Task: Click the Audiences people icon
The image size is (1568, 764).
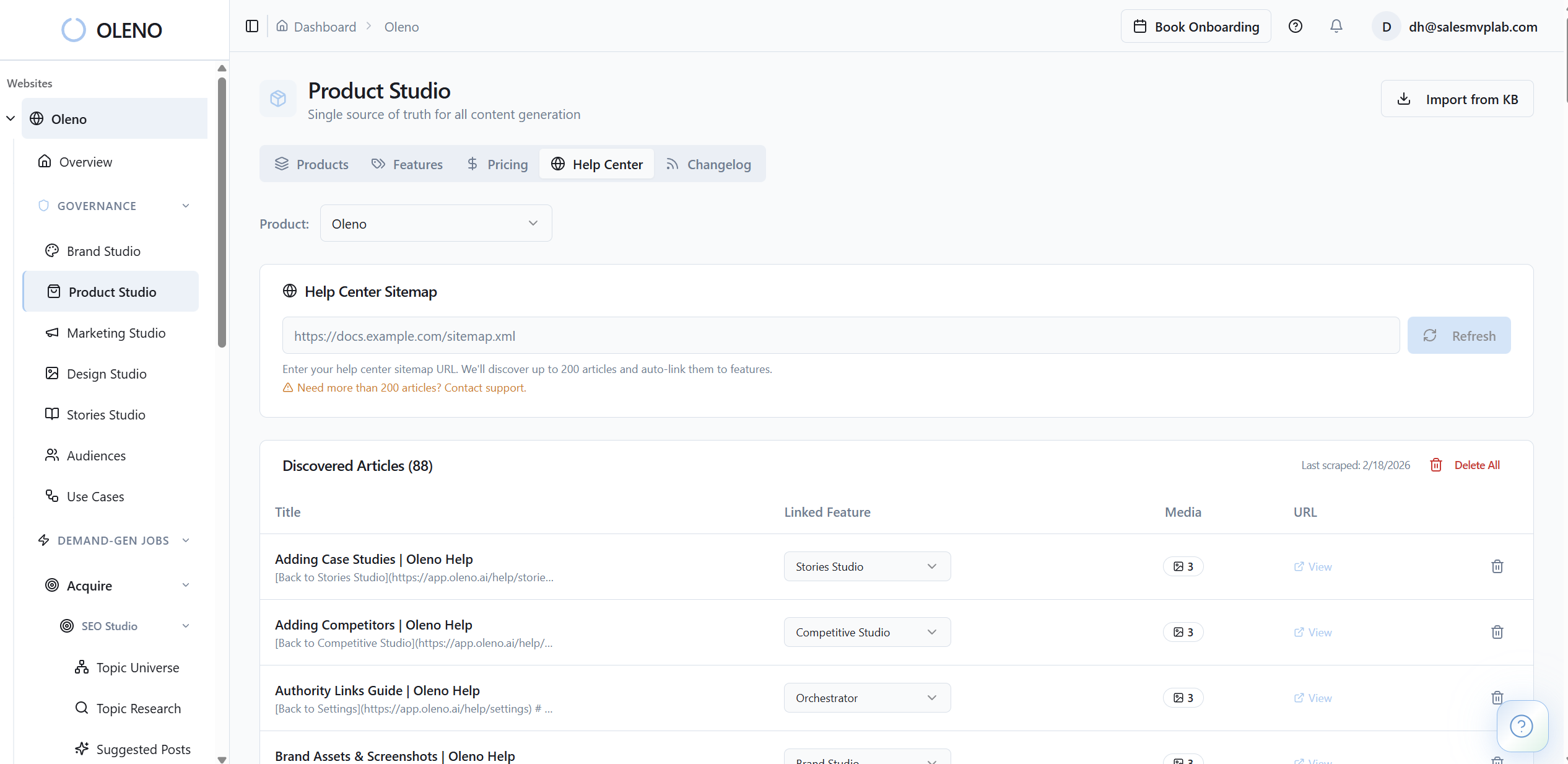Action: [x=53, y=455]
